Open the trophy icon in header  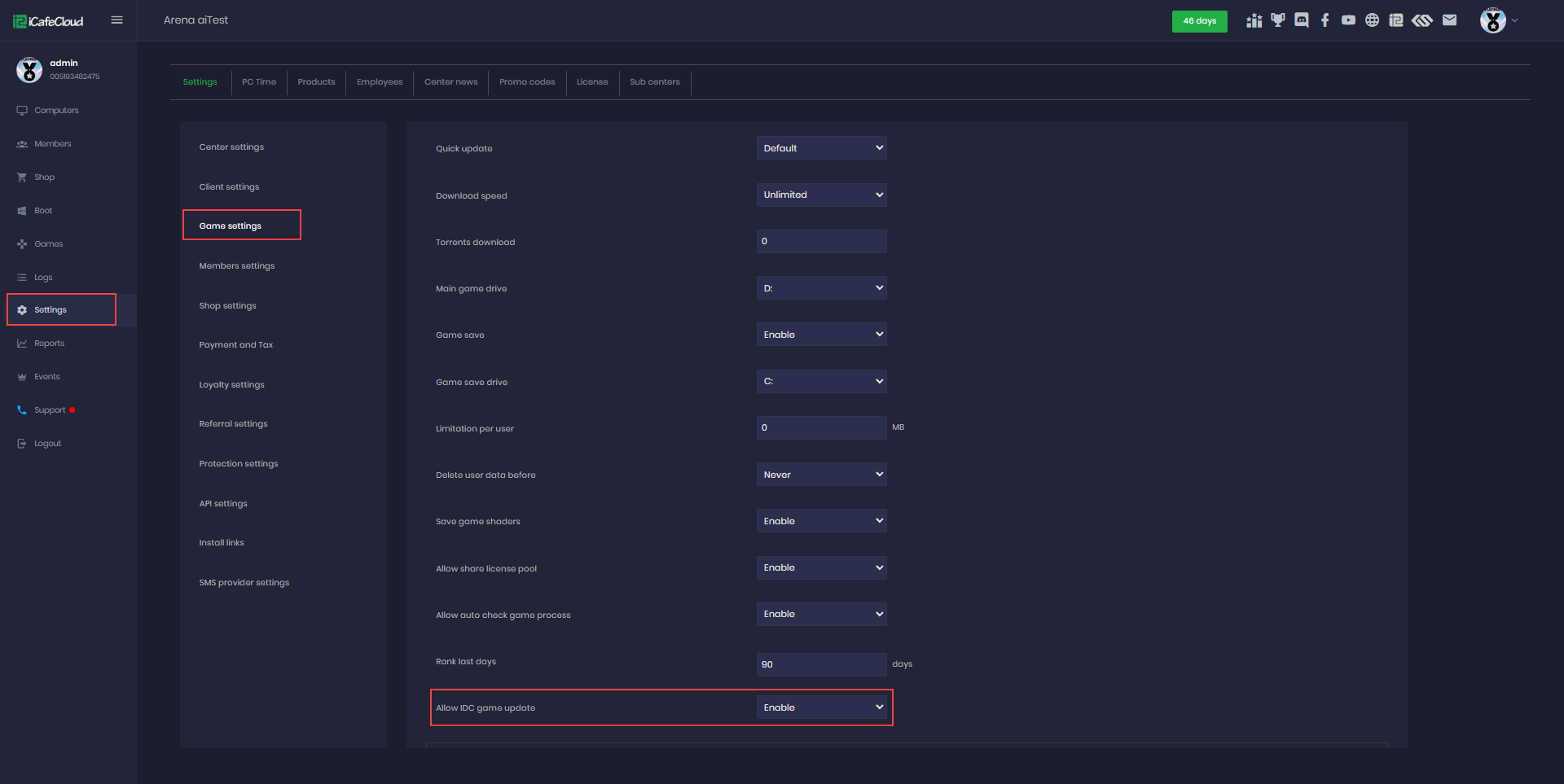point(1278,20)
